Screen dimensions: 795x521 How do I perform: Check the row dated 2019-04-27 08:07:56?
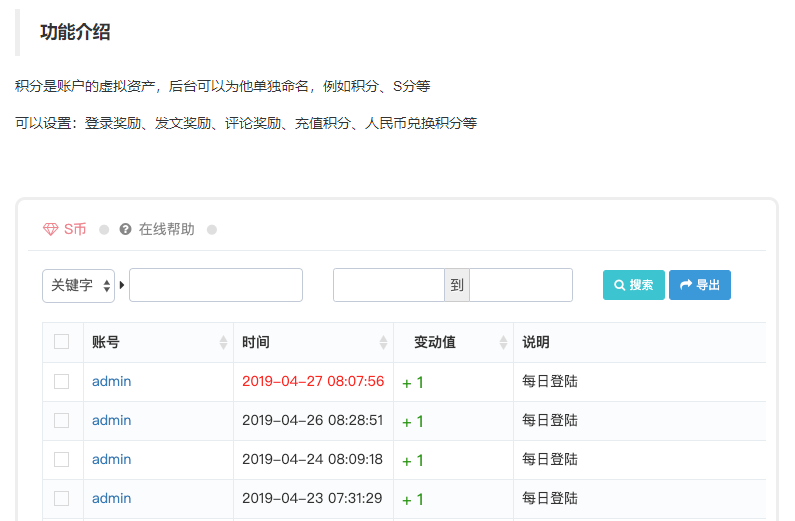coord(62,381)
